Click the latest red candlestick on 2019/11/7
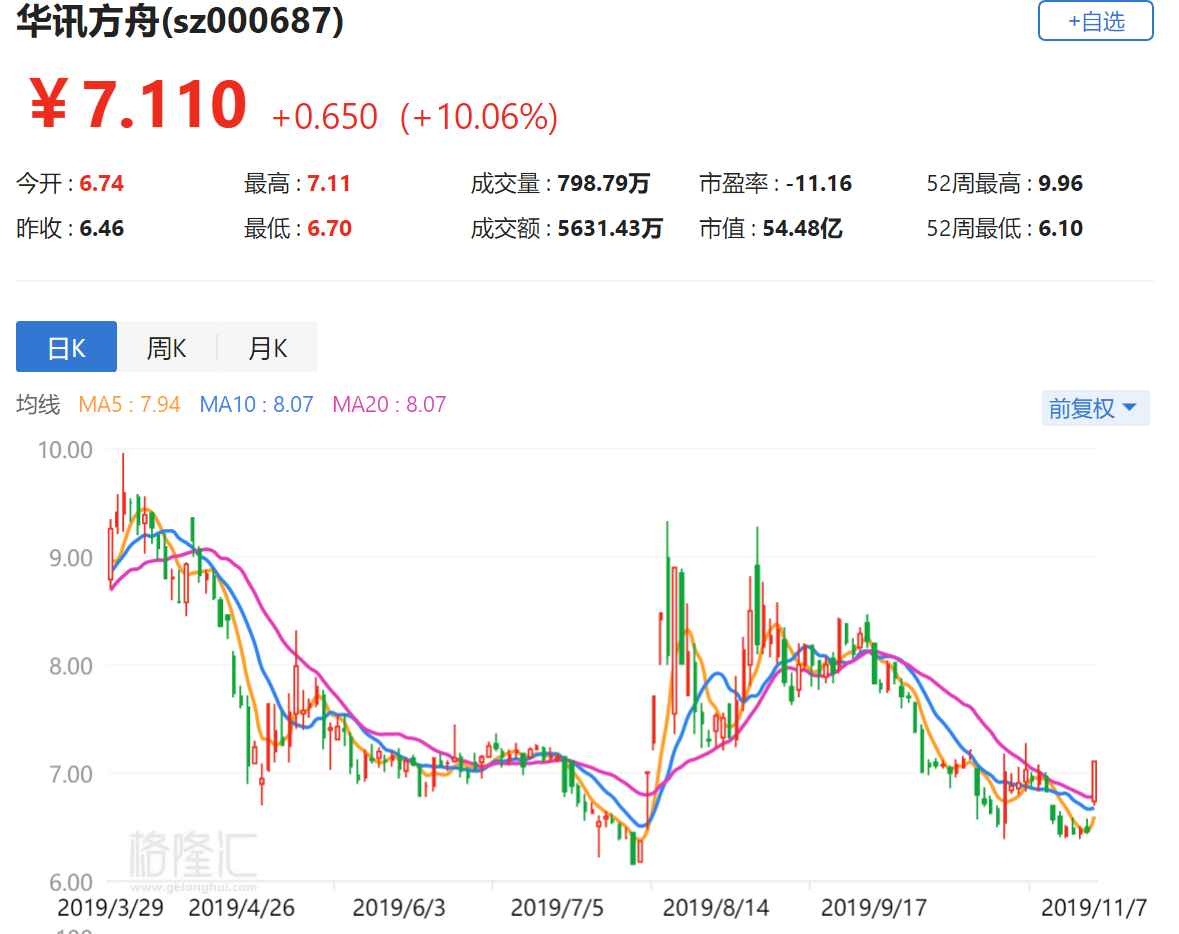This screenshot has height=934, width=1179. 1094,782
